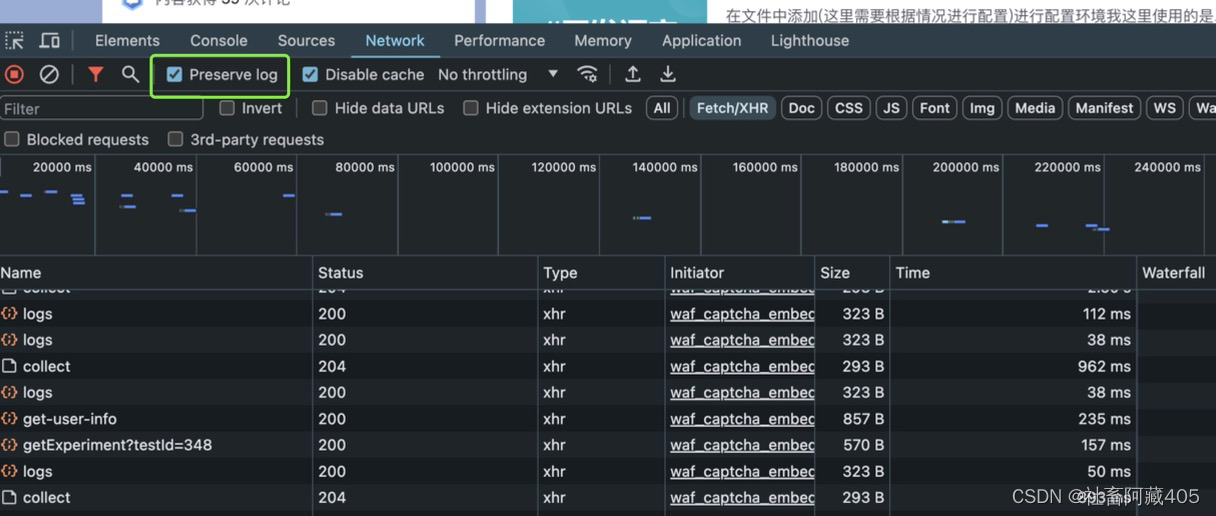Switch to the Console tab

point(219,41)
